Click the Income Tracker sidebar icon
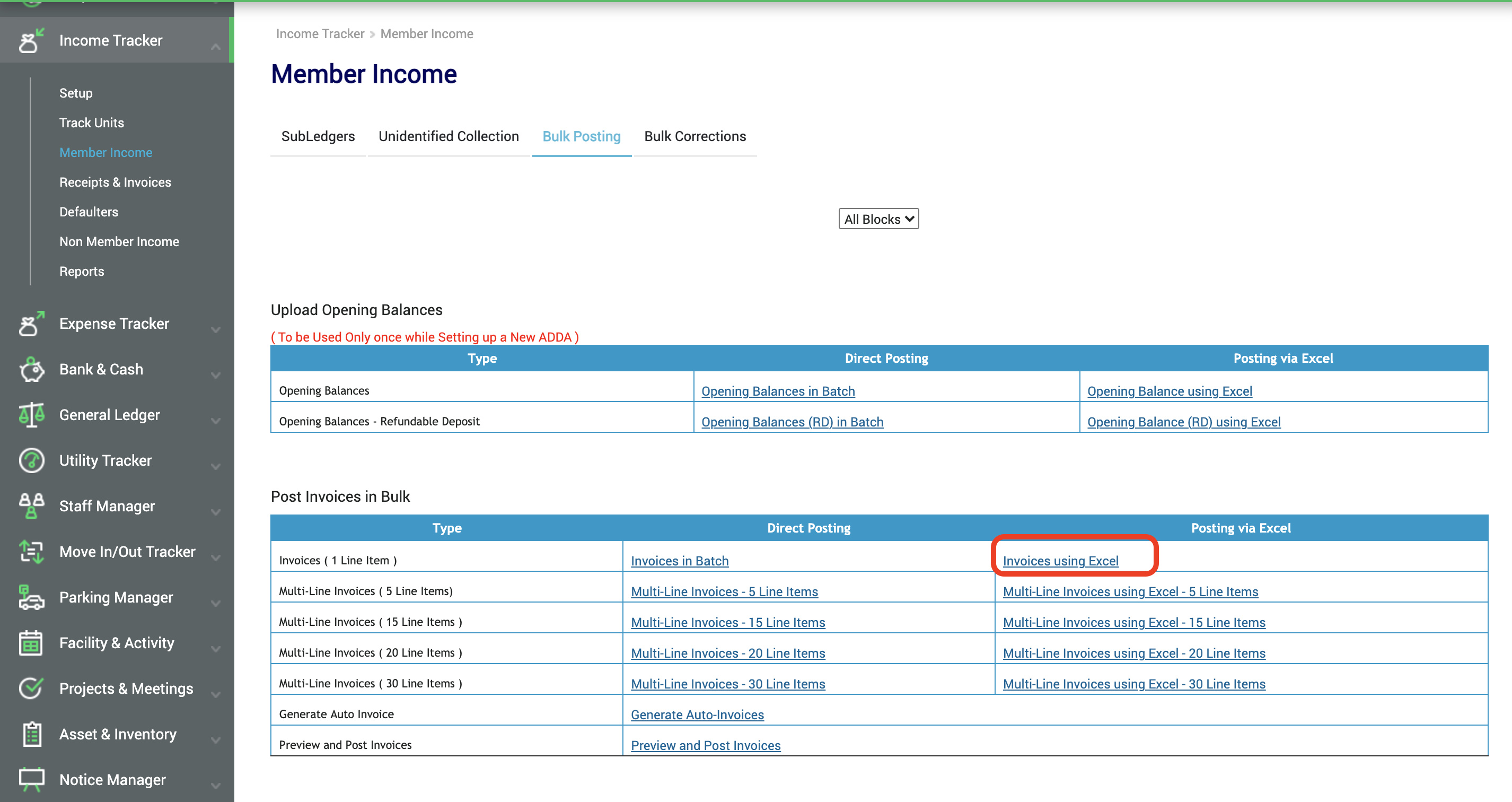The image size is (1512, 802). tap(31, 40)
